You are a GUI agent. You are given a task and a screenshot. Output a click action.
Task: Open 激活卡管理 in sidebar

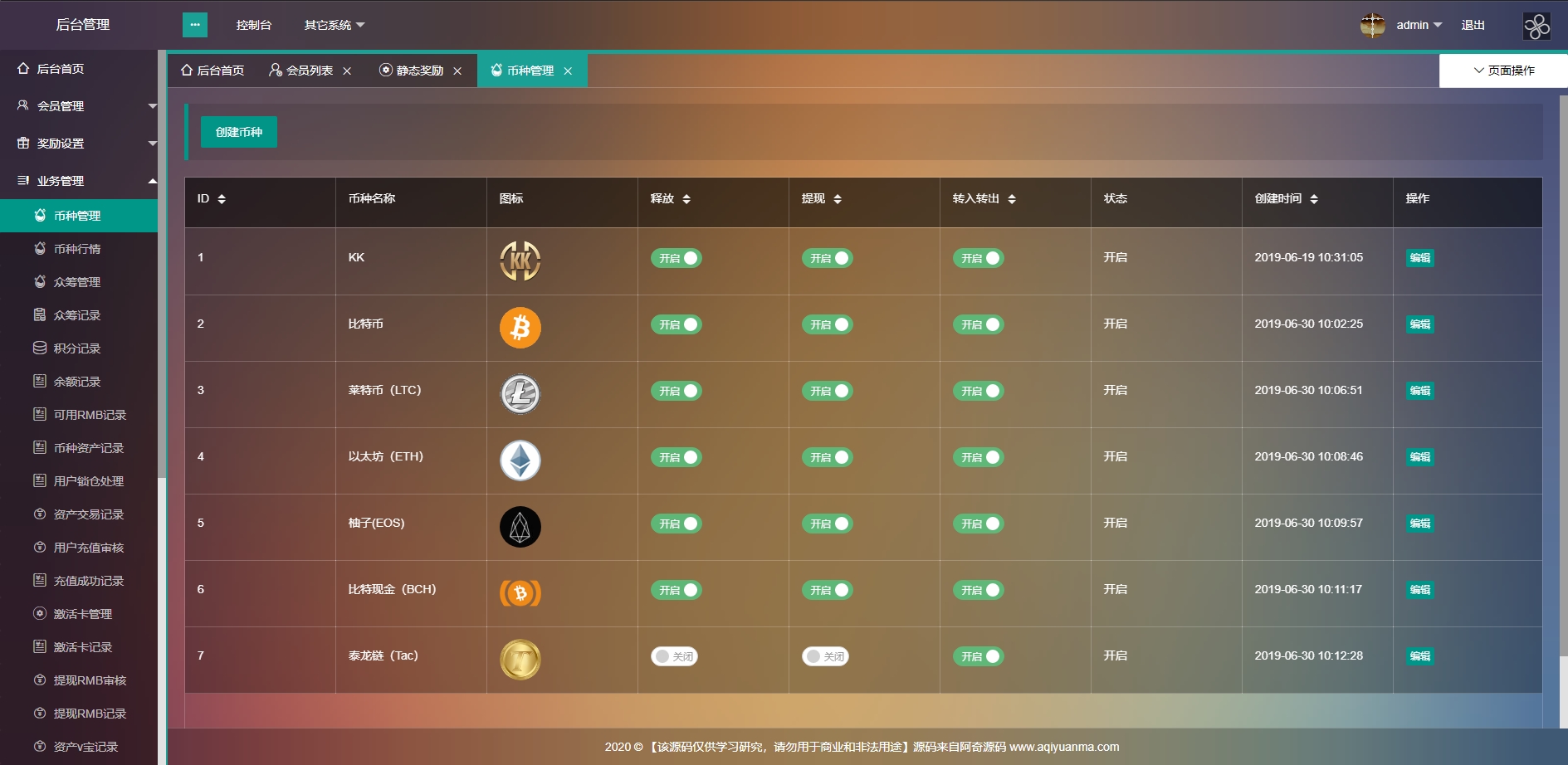click(79, 614)
